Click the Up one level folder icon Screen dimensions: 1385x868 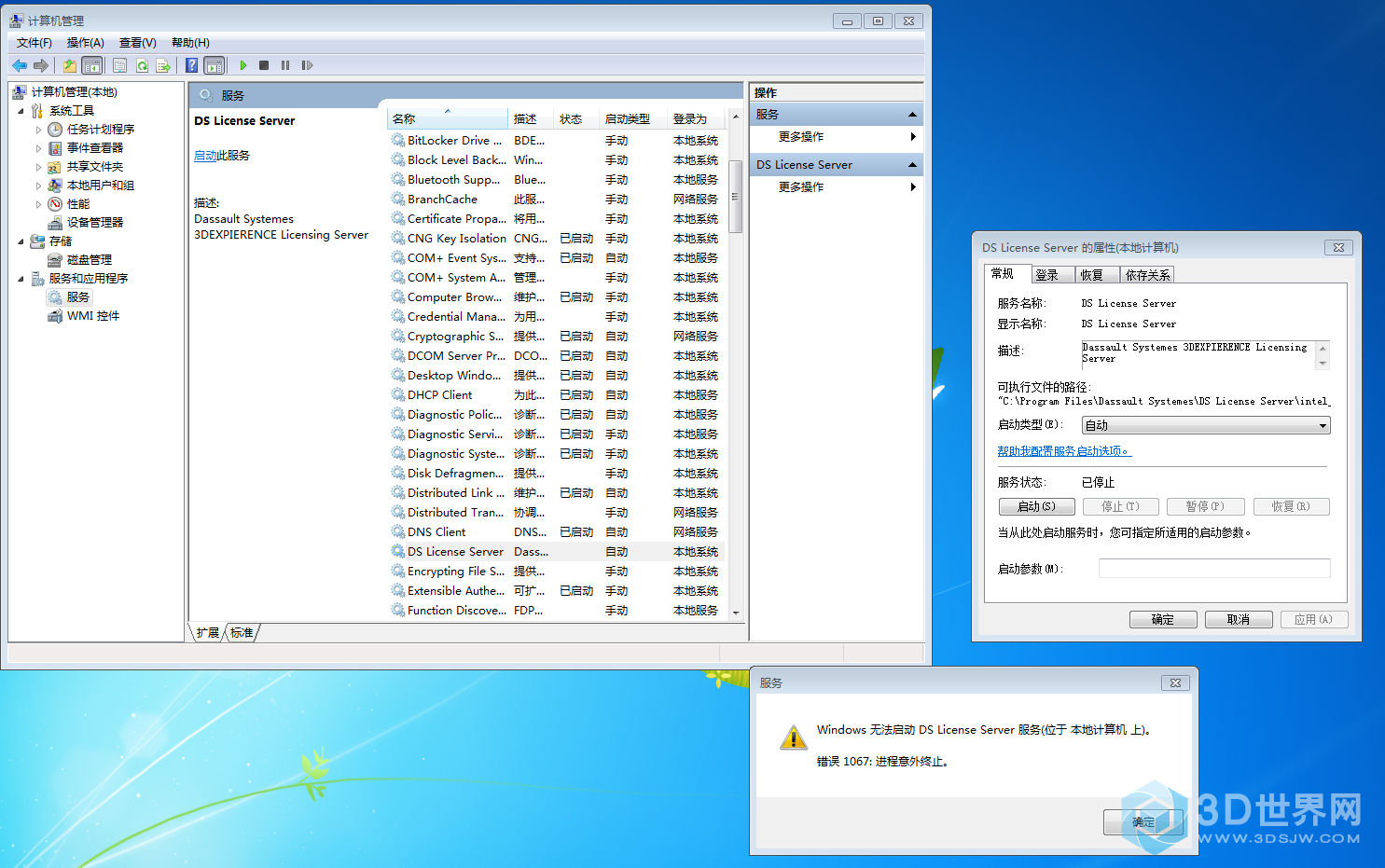point(70,65)
